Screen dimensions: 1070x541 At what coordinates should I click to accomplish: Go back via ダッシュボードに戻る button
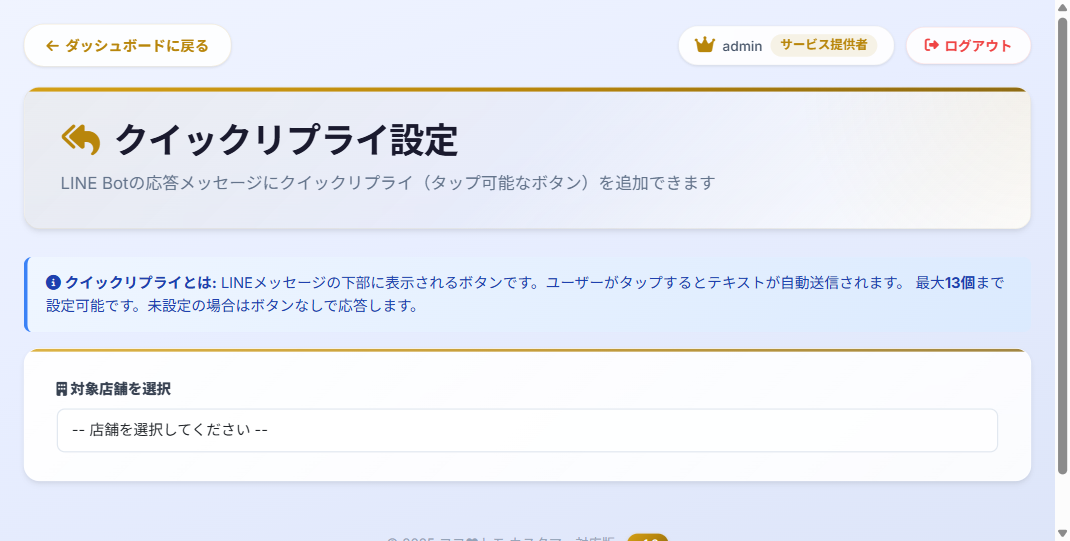[128, 46]
